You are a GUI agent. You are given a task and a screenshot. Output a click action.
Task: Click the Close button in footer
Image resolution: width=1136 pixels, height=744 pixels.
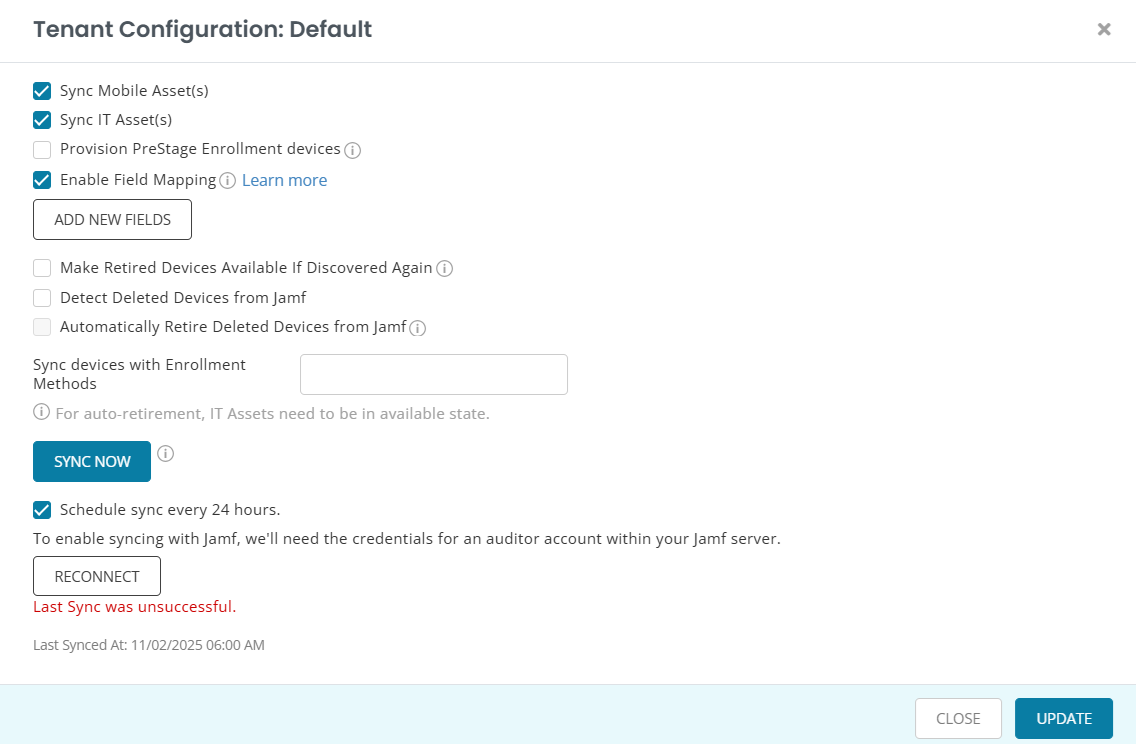(x=957, y=718)
